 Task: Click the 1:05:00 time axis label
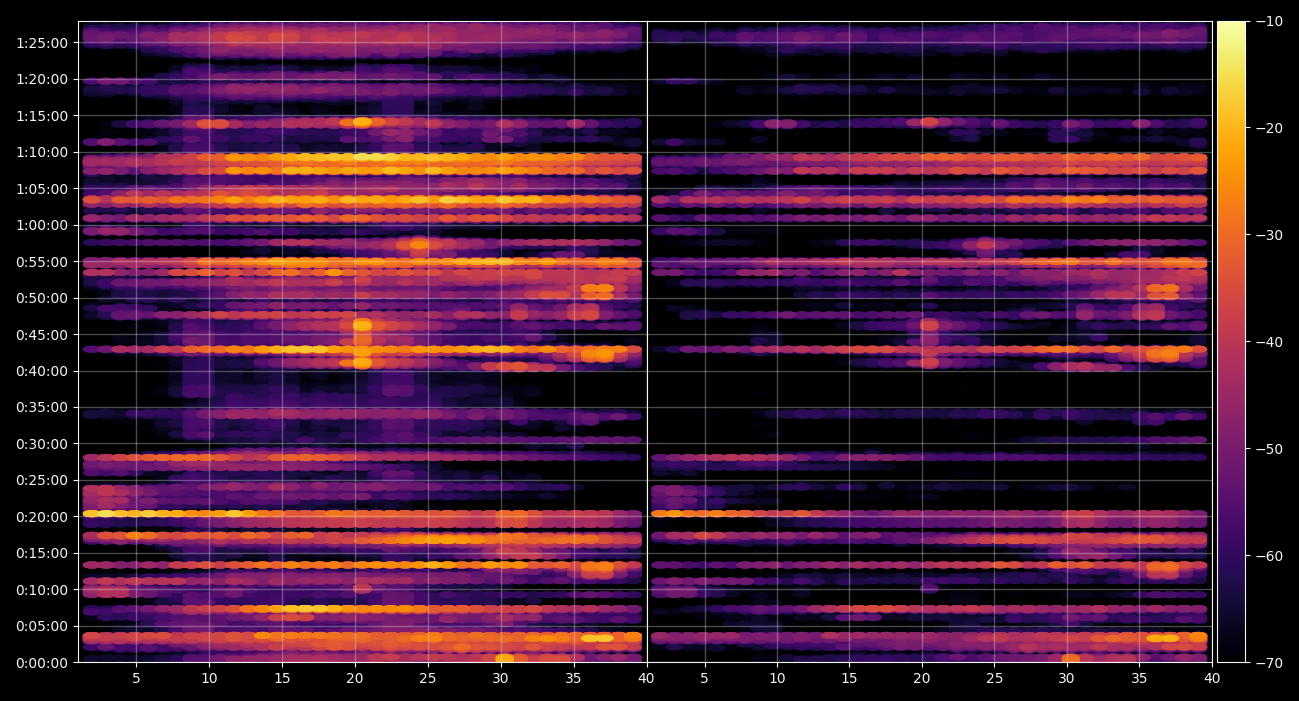[42, 189]
